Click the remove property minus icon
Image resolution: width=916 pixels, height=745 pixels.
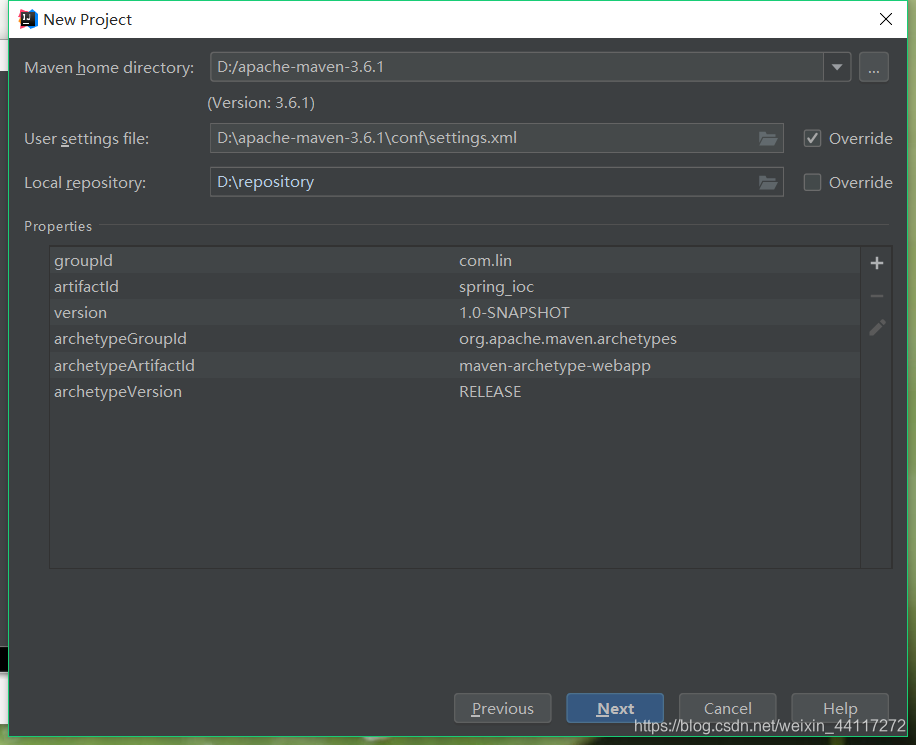[876, 296]
